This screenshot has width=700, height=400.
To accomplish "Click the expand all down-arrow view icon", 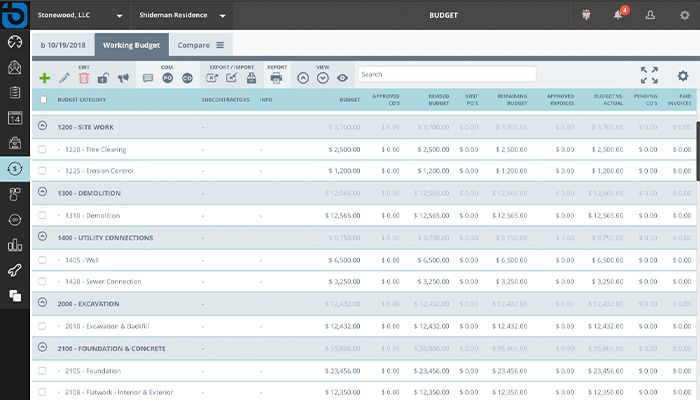I will pyautogui.click(x=323, y=78).
